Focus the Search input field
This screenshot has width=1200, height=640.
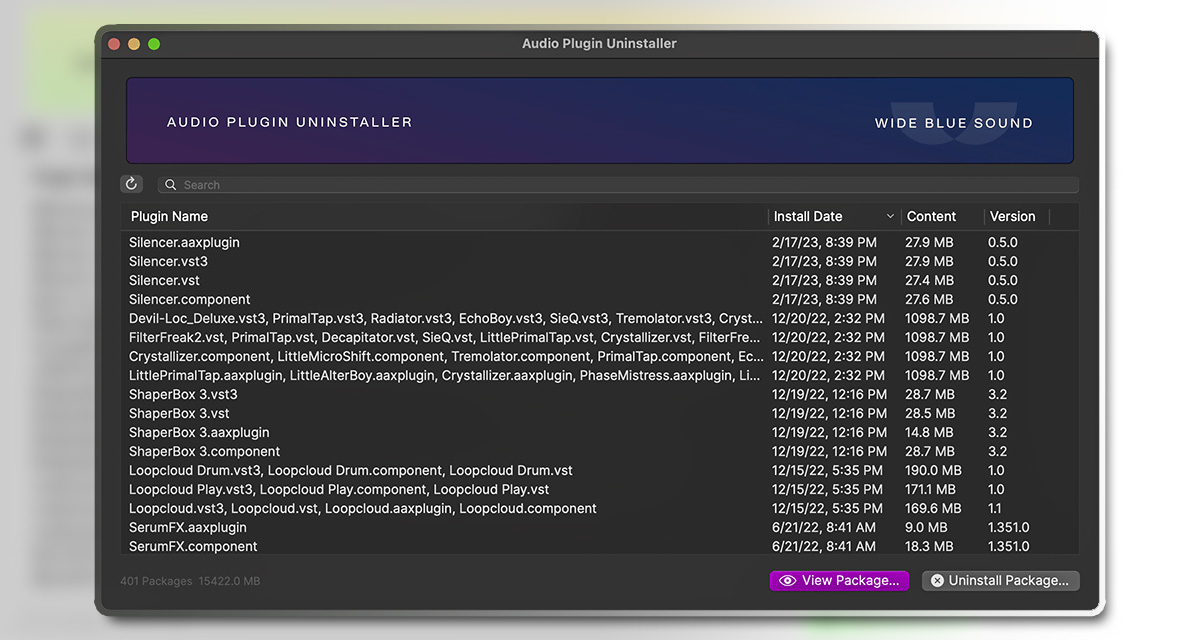[620, 185]
